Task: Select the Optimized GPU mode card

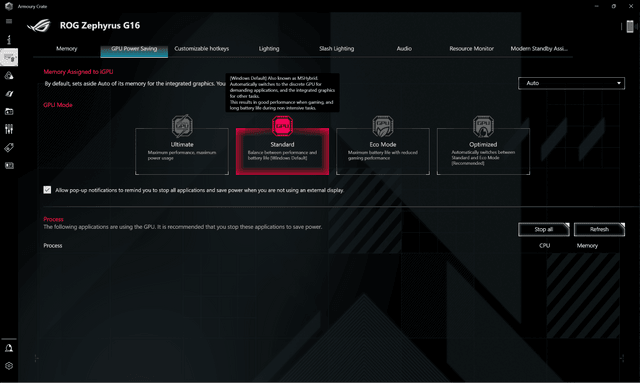Action: coord(483,151)
